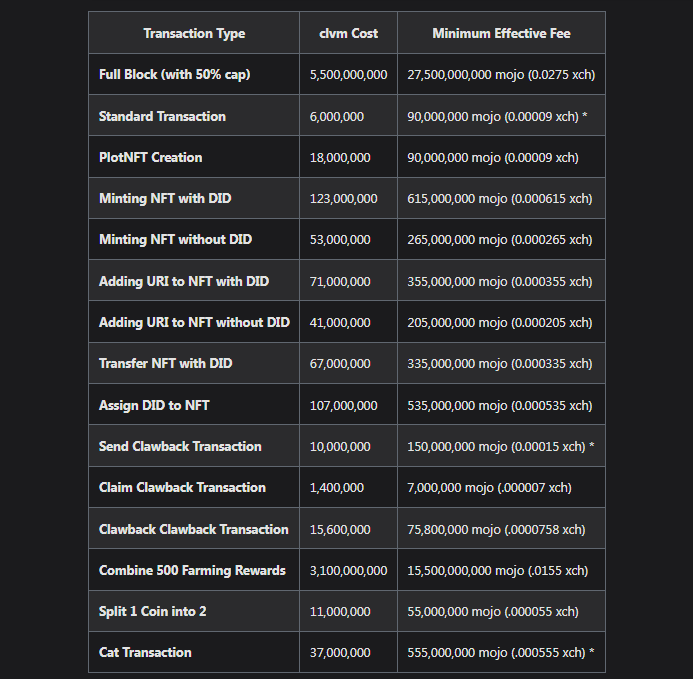The height and width of the screenshot is (679, 693).
Task: Select the Send Clawback Transaction label
Action: pyautogui.click(x=180, y=446)
